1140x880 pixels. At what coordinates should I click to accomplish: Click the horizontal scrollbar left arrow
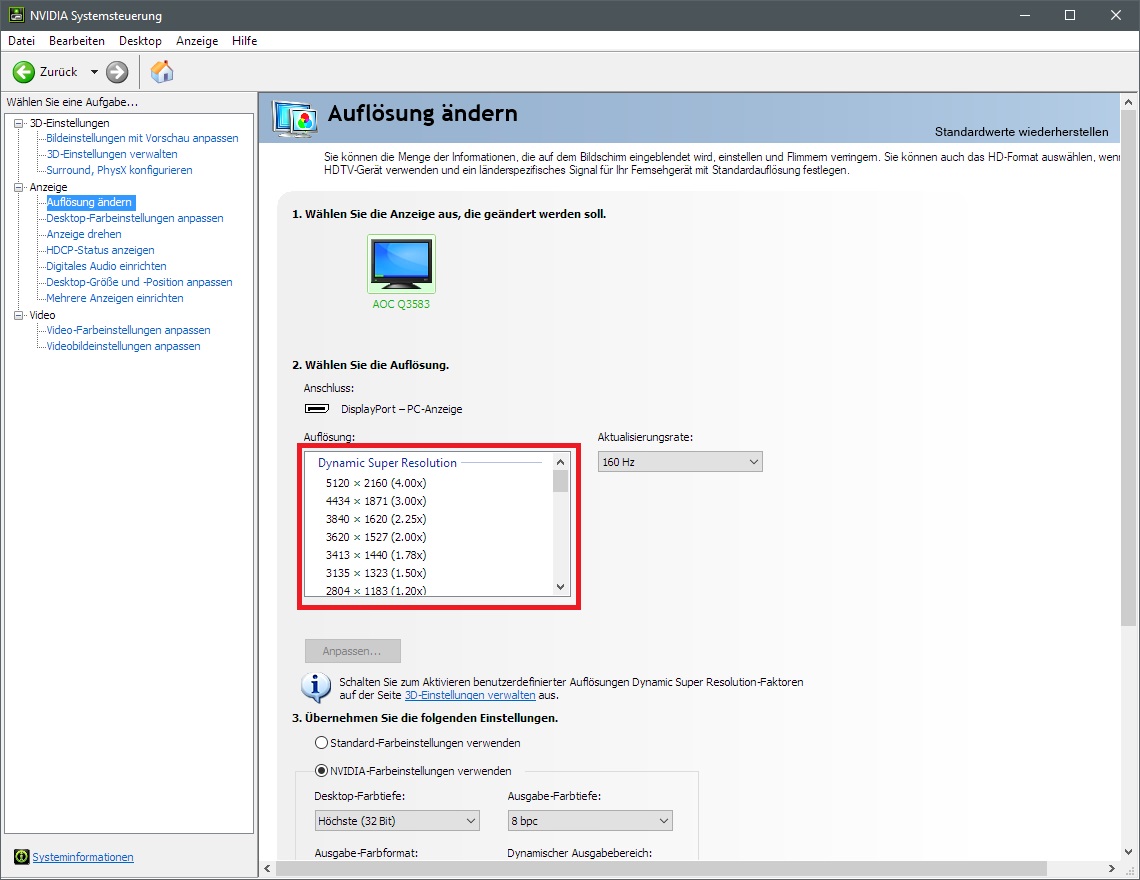(x=268, y=868)
